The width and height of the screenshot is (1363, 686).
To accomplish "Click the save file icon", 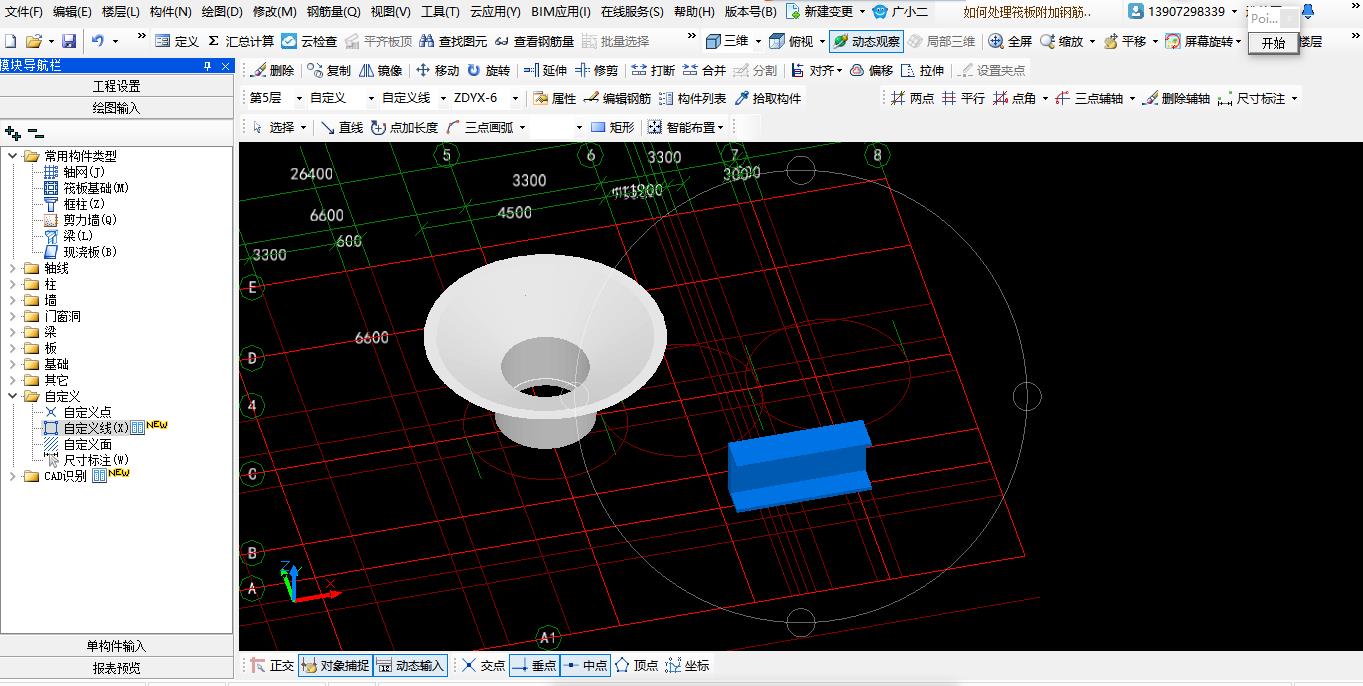I will pos(69,42).
